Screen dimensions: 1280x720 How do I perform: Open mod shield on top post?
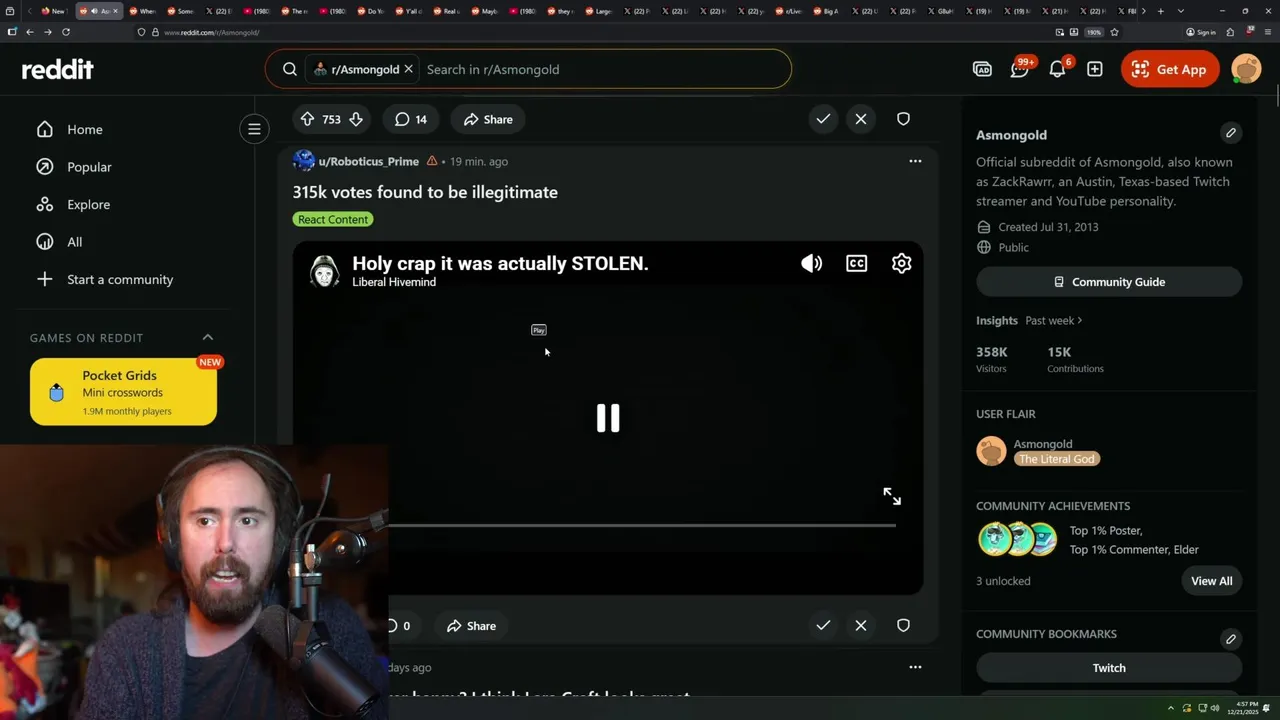tap(903, 119)
